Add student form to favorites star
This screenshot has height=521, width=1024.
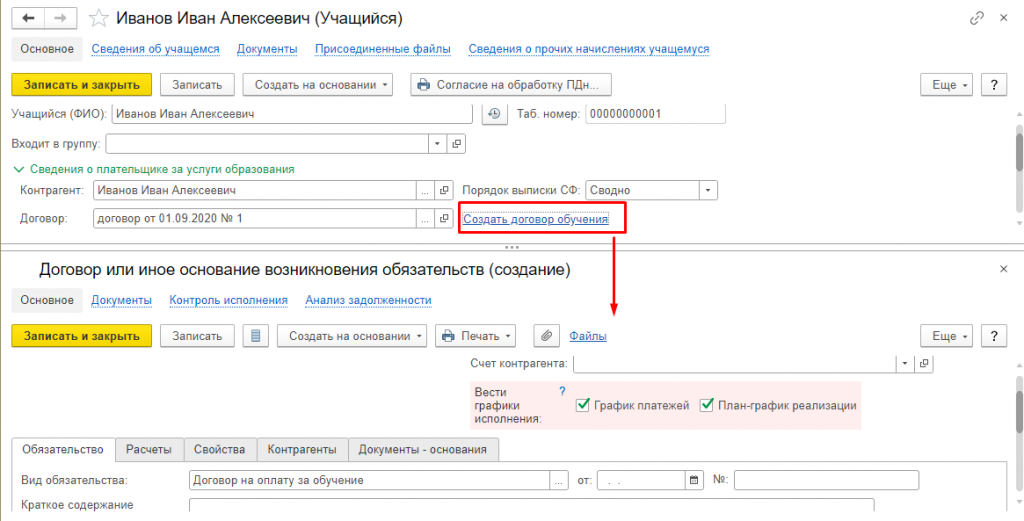tap(98, 18)
